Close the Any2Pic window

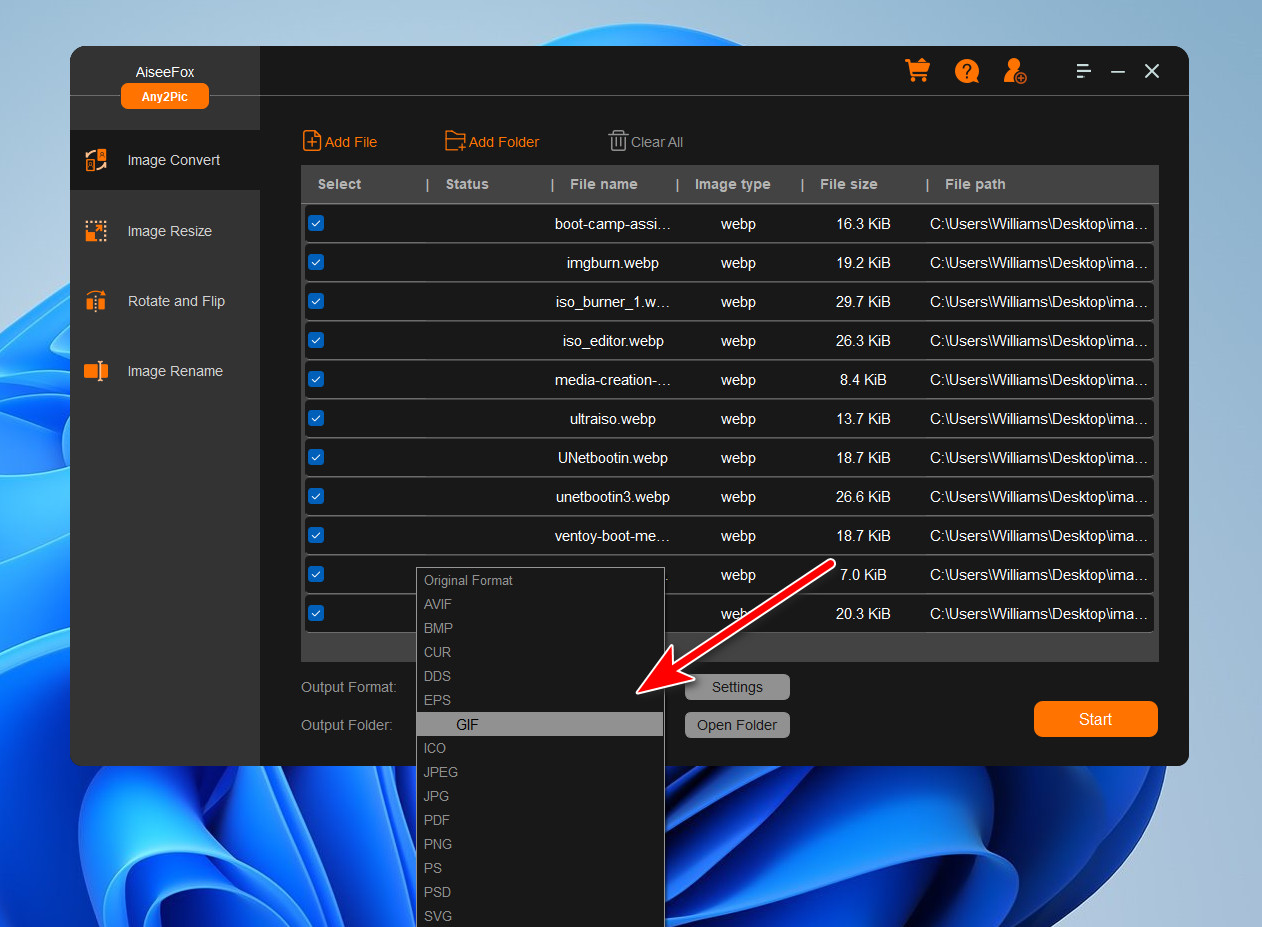click(x=1152, y=71)
